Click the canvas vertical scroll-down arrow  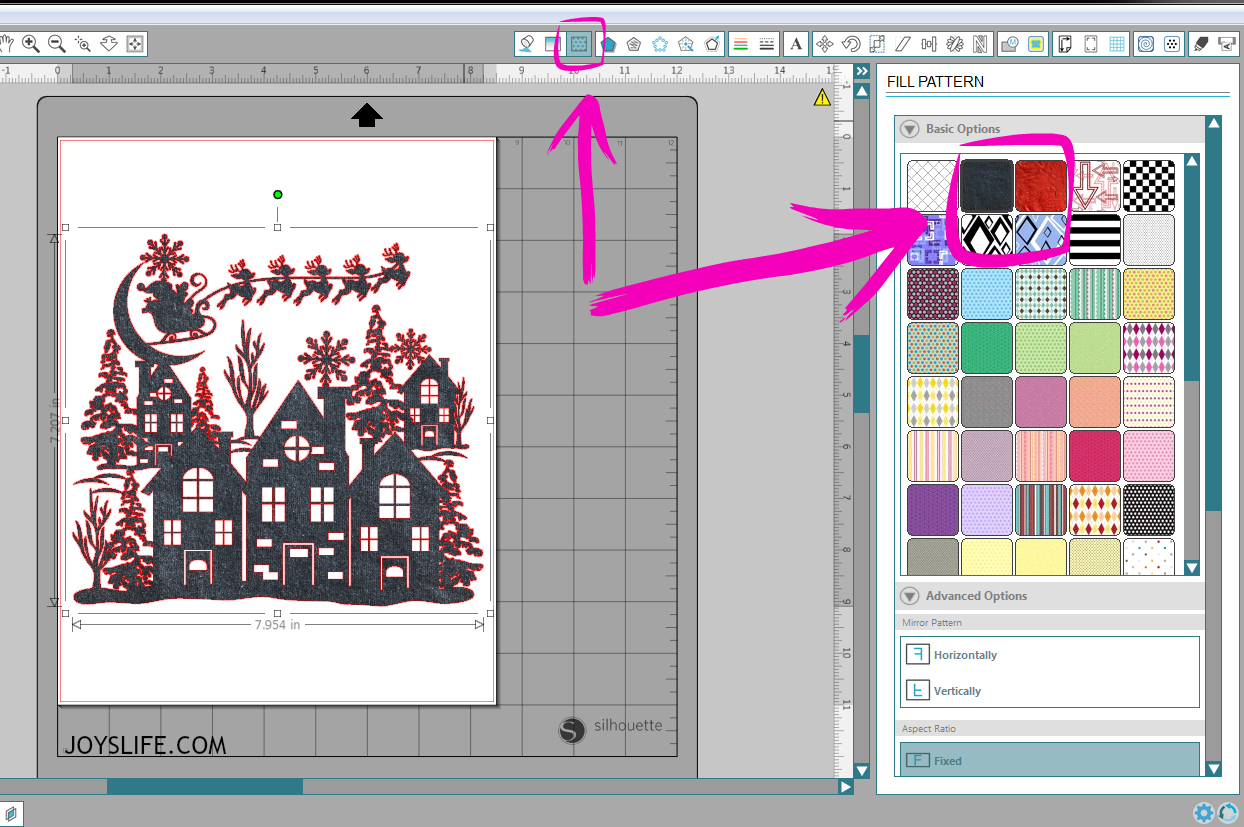coord(861,771)
